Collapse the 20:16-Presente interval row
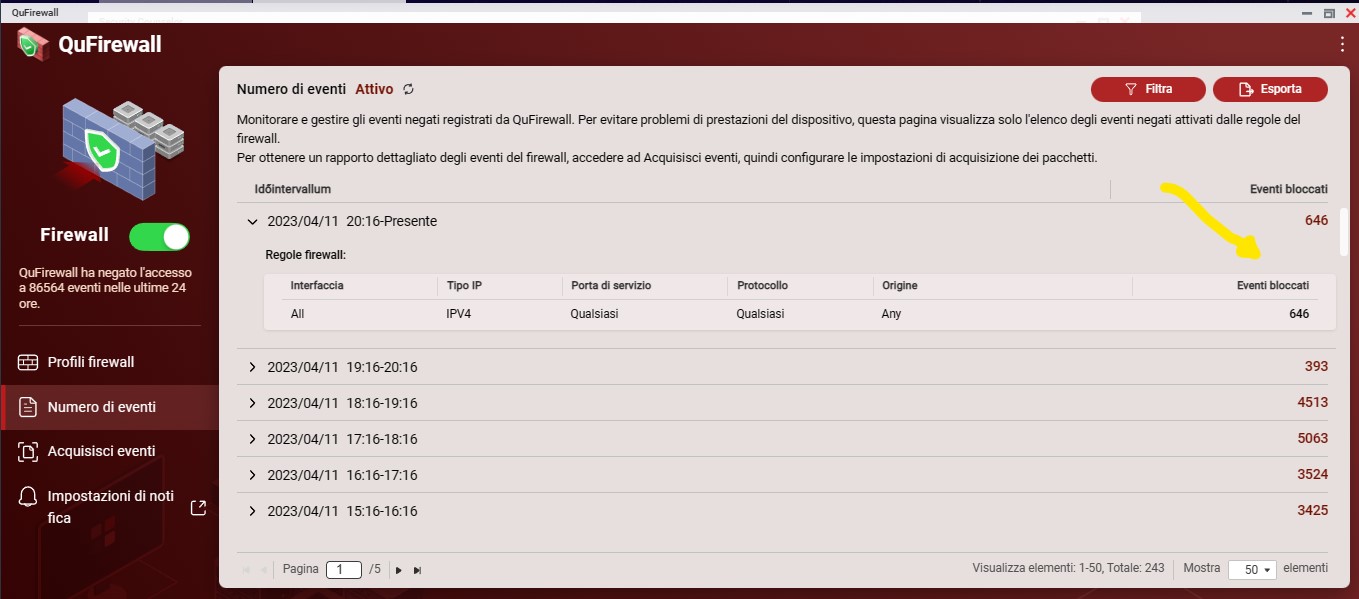The width and height of the screenshot is (1359, 599). click(252, 221)
